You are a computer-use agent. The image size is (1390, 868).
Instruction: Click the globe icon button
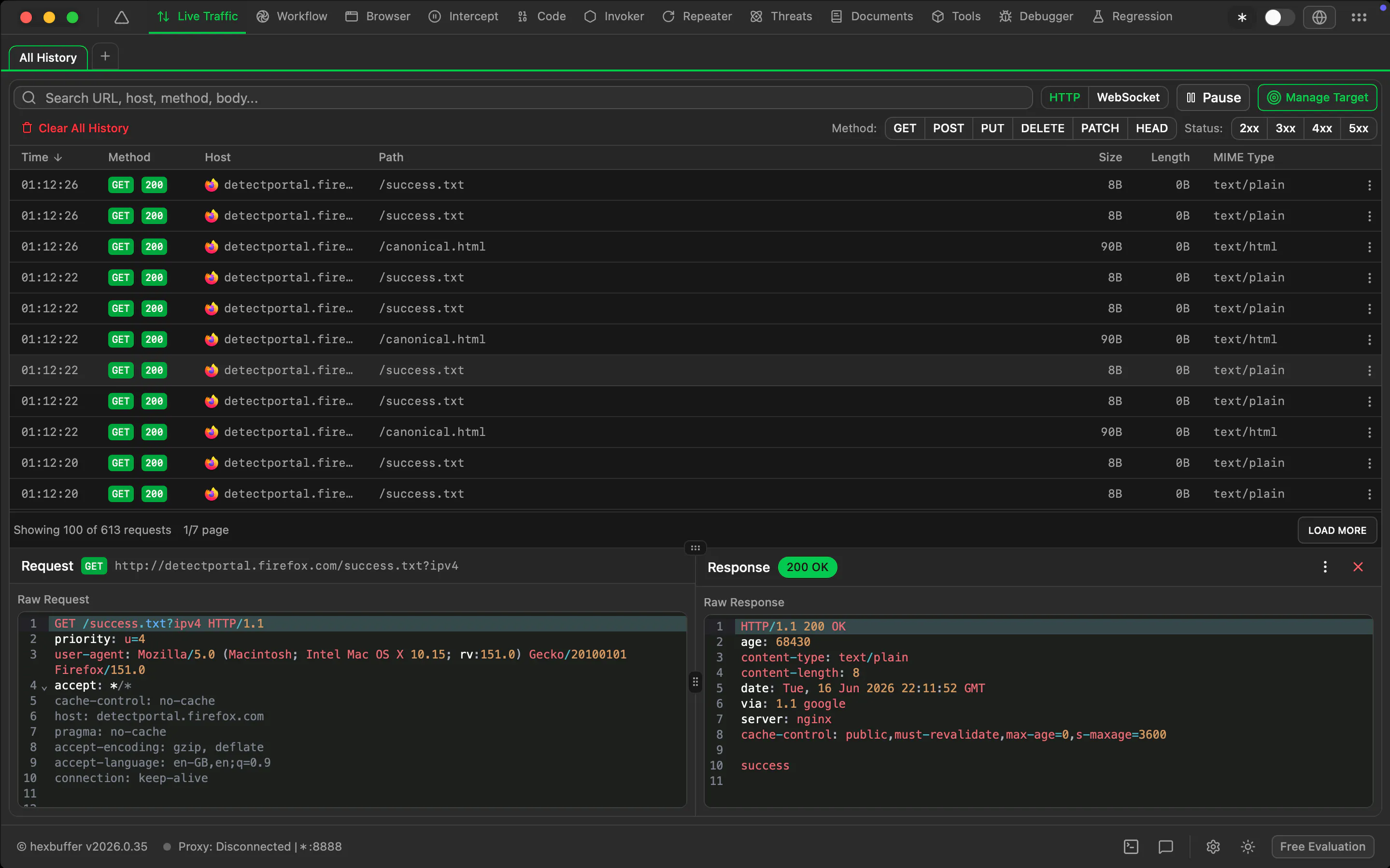1319,18
